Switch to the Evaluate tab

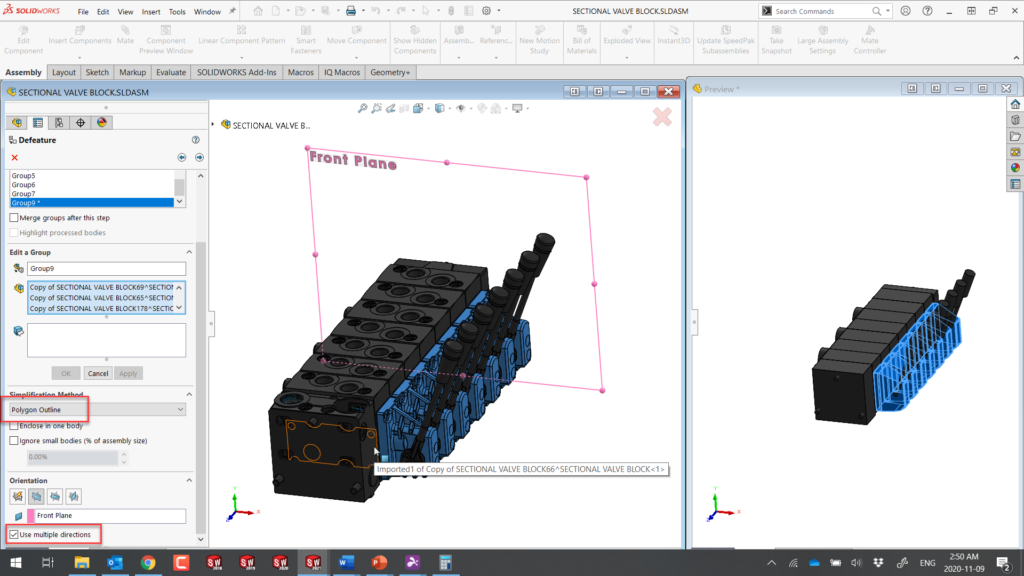point(171,72)
